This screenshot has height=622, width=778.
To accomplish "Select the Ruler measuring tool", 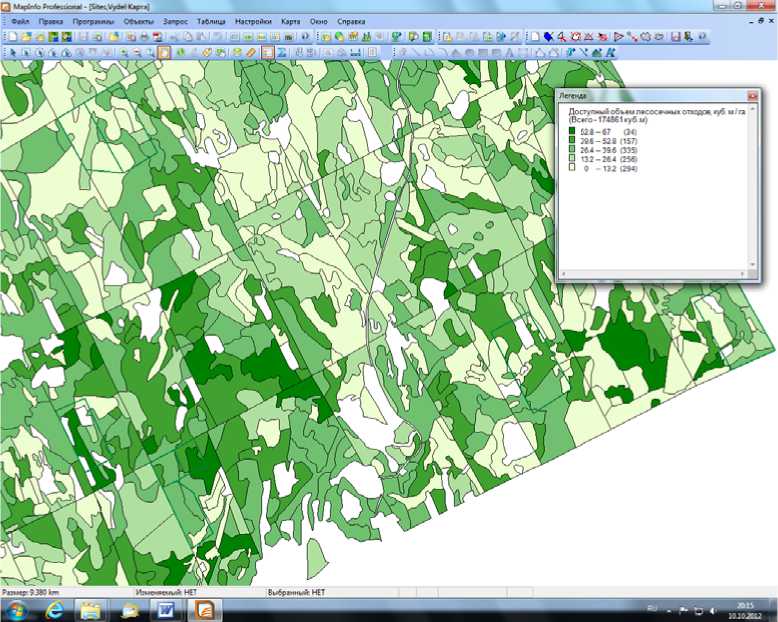I will [252, 52].
